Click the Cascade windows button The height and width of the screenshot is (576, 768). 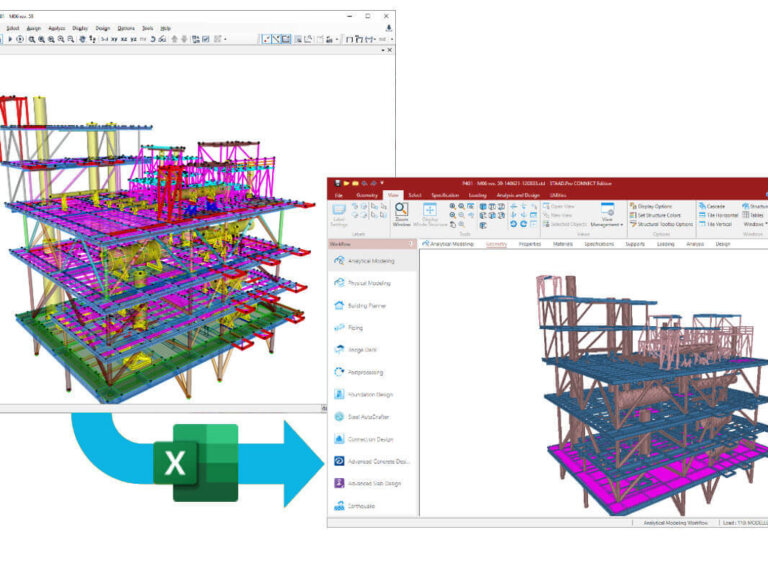tap(712, 206)
